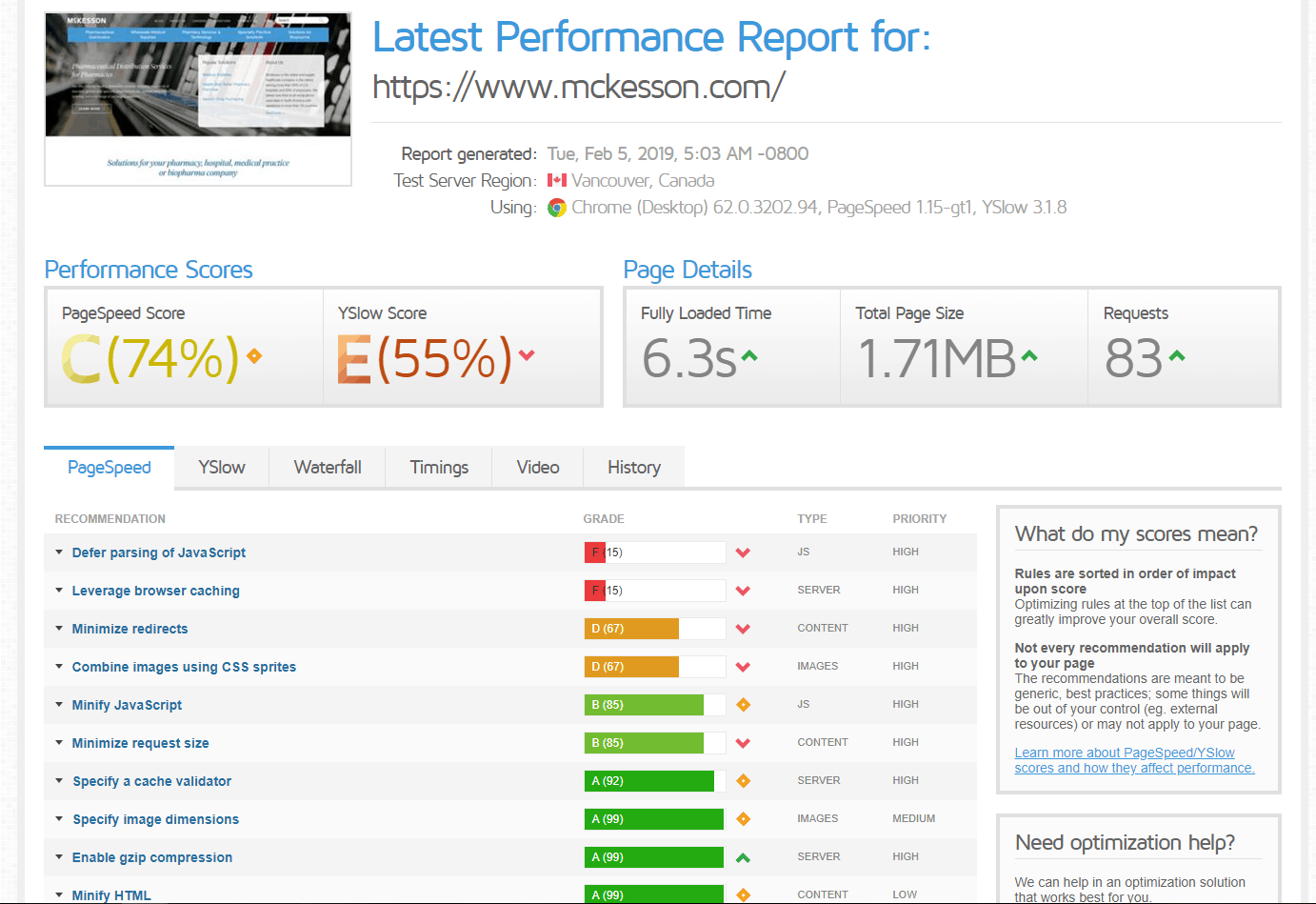Click the Chrome browser icon
1316x904 pixels.
tap(557, 208)
